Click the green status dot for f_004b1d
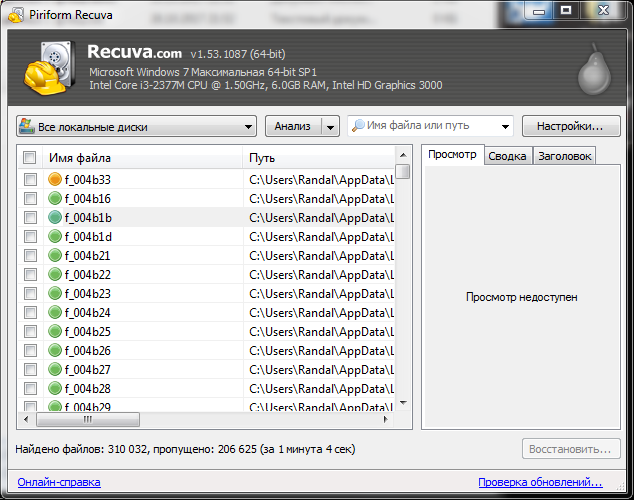This screenshot has width=634, height=500. pos(55,236)
